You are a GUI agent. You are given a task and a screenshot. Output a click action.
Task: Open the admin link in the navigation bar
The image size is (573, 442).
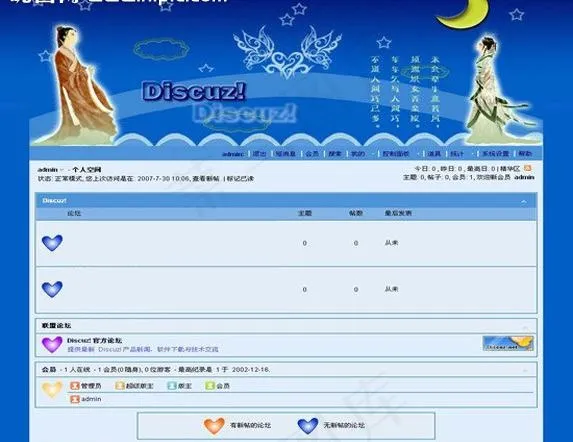click(x=233, y=154)
